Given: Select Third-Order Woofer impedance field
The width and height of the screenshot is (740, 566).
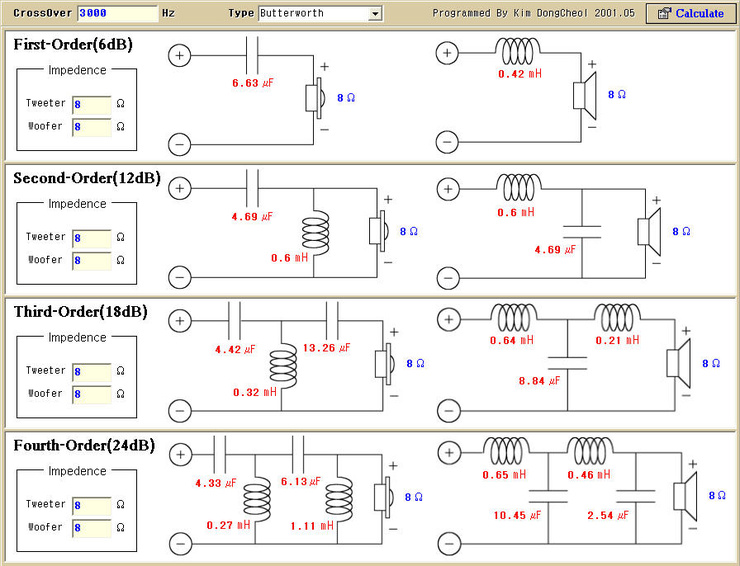Looking at the screenshot, I should coord(92,394).
